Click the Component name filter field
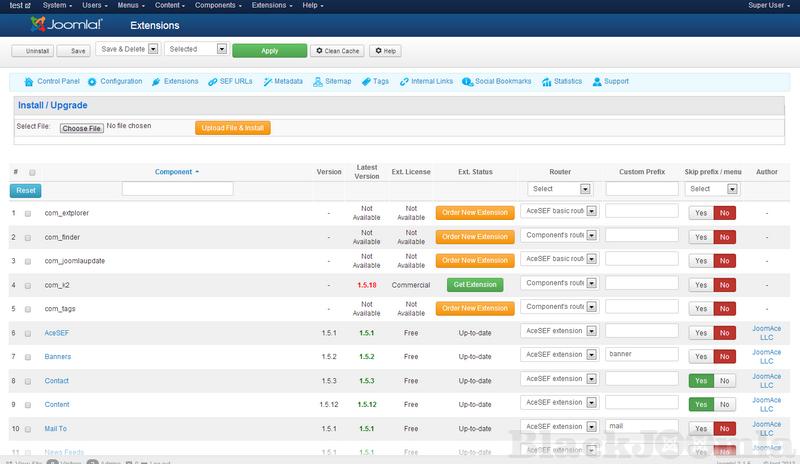Screen dimensions: 800x464 177,189
